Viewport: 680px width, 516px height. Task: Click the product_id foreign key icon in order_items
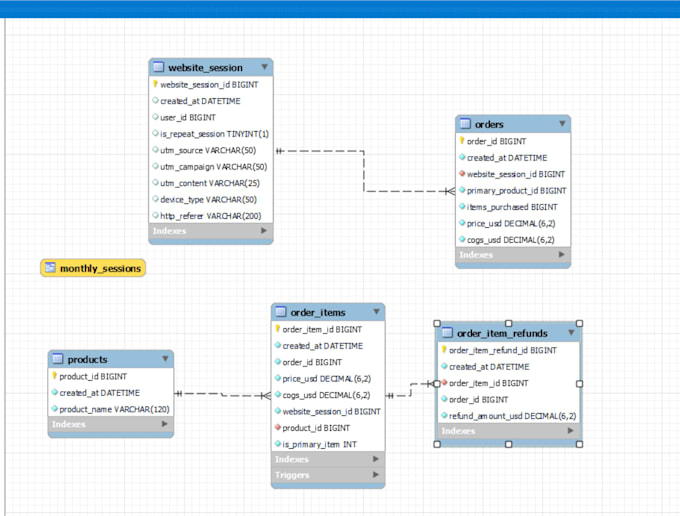point(277,428)
